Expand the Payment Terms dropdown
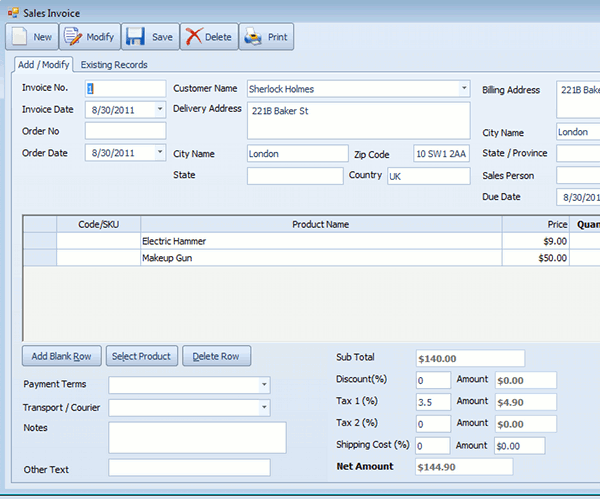Image resolution: width=600 pixels, height=499 pixels. tap(264, 385)
